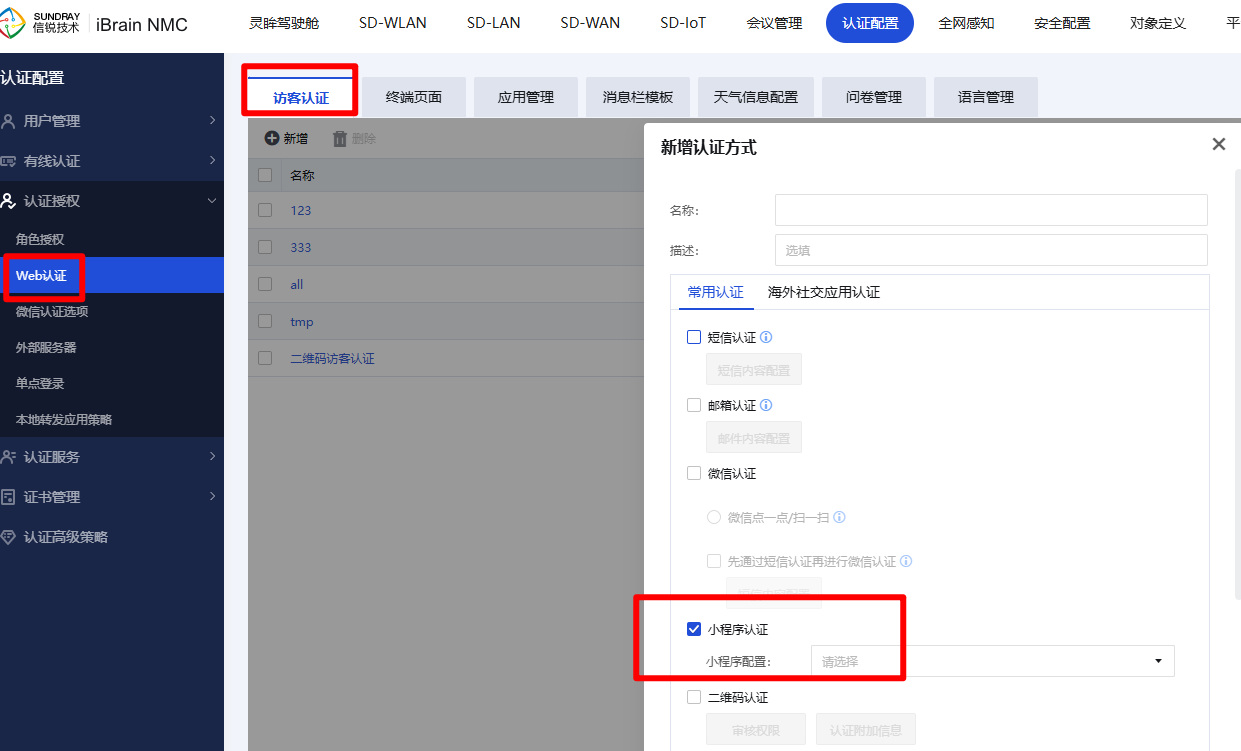Enable the 短信认证 checkbox
Viewport: 1241px width, 751px height.
[x=694, y=338]
